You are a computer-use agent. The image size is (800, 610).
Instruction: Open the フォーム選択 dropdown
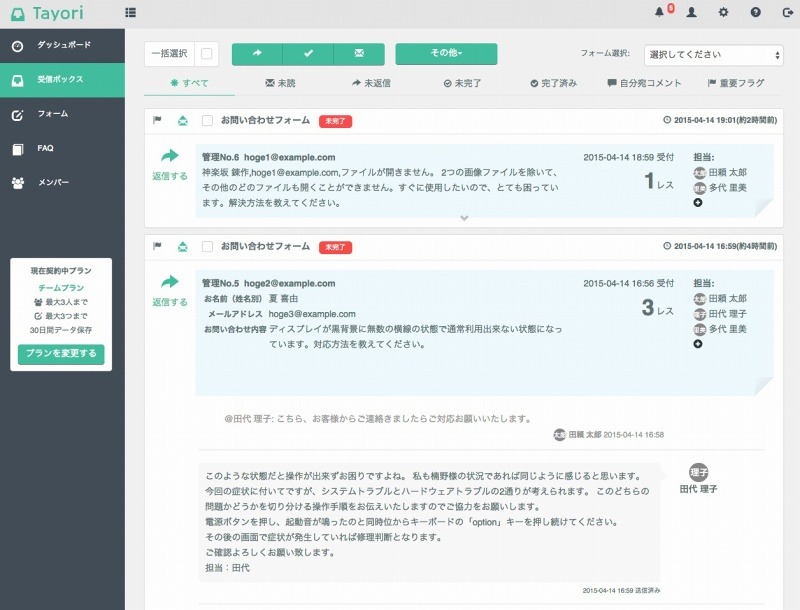tap(713, 54)
